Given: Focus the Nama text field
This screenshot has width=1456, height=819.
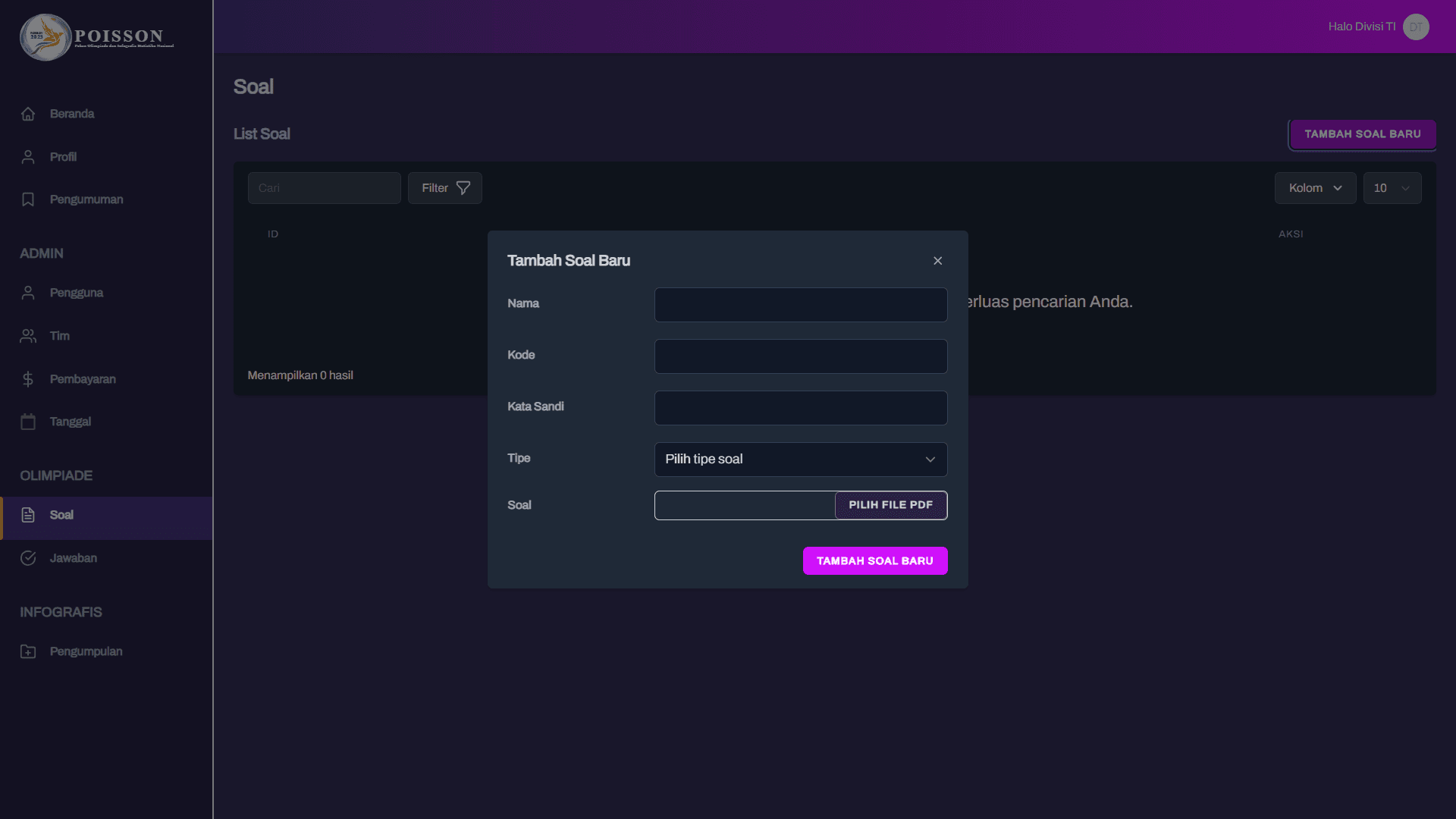Looking at the screenshot, I should (800, 305).
